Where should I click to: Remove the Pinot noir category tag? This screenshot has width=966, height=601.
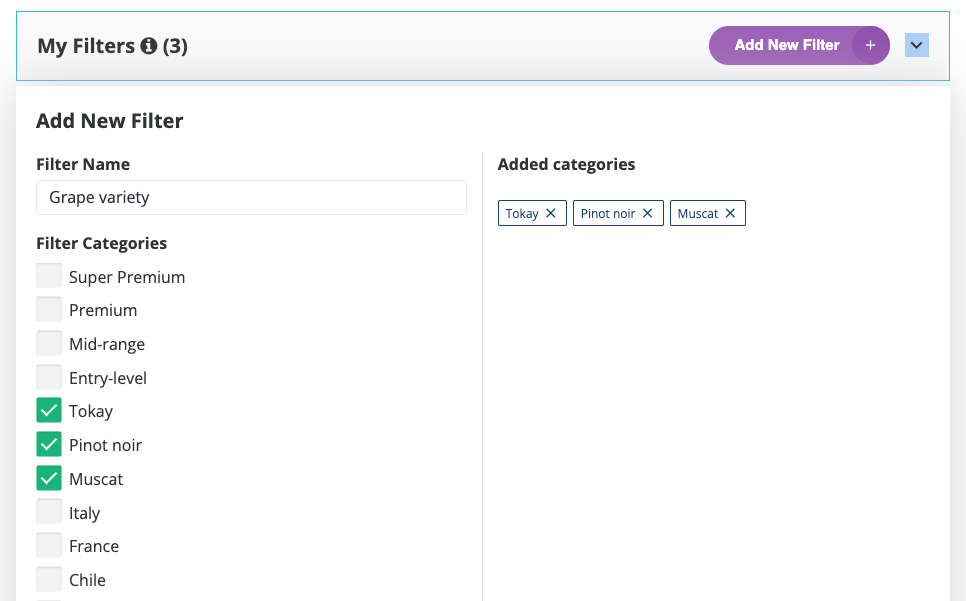click(647, 213)
